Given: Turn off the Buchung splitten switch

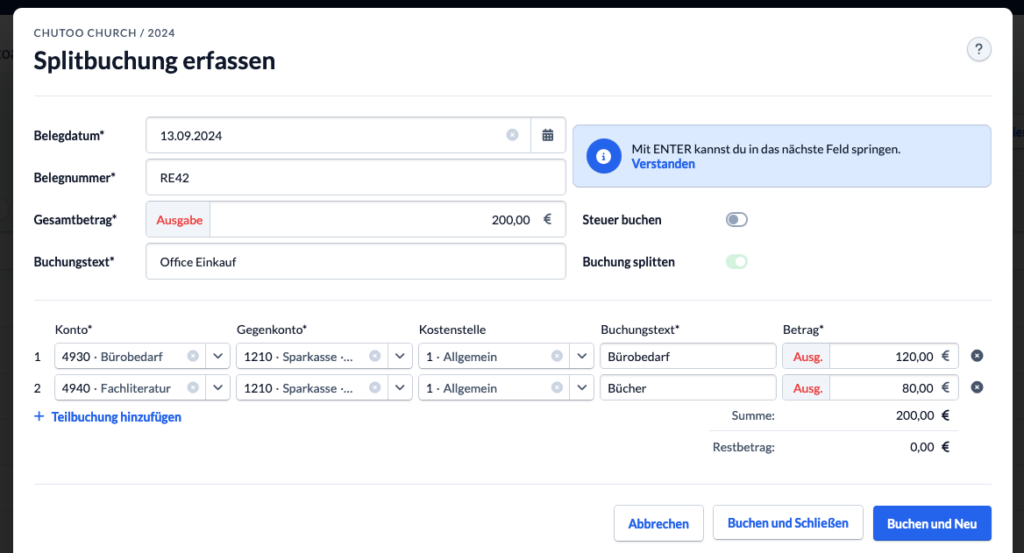Looking at the screenshot, I should coord(737,262).
